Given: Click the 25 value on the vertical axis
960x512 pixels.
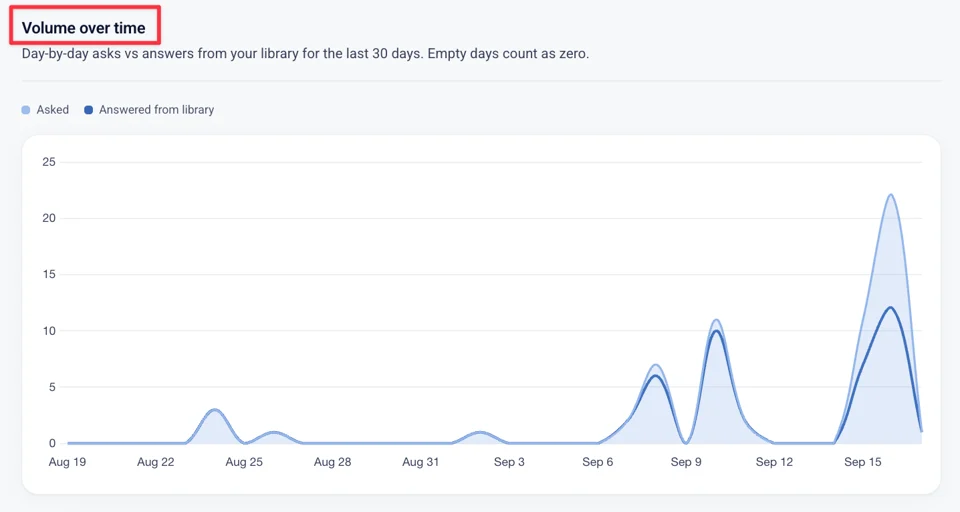Looking at the screenshot, I should click(x=49, y=162).
